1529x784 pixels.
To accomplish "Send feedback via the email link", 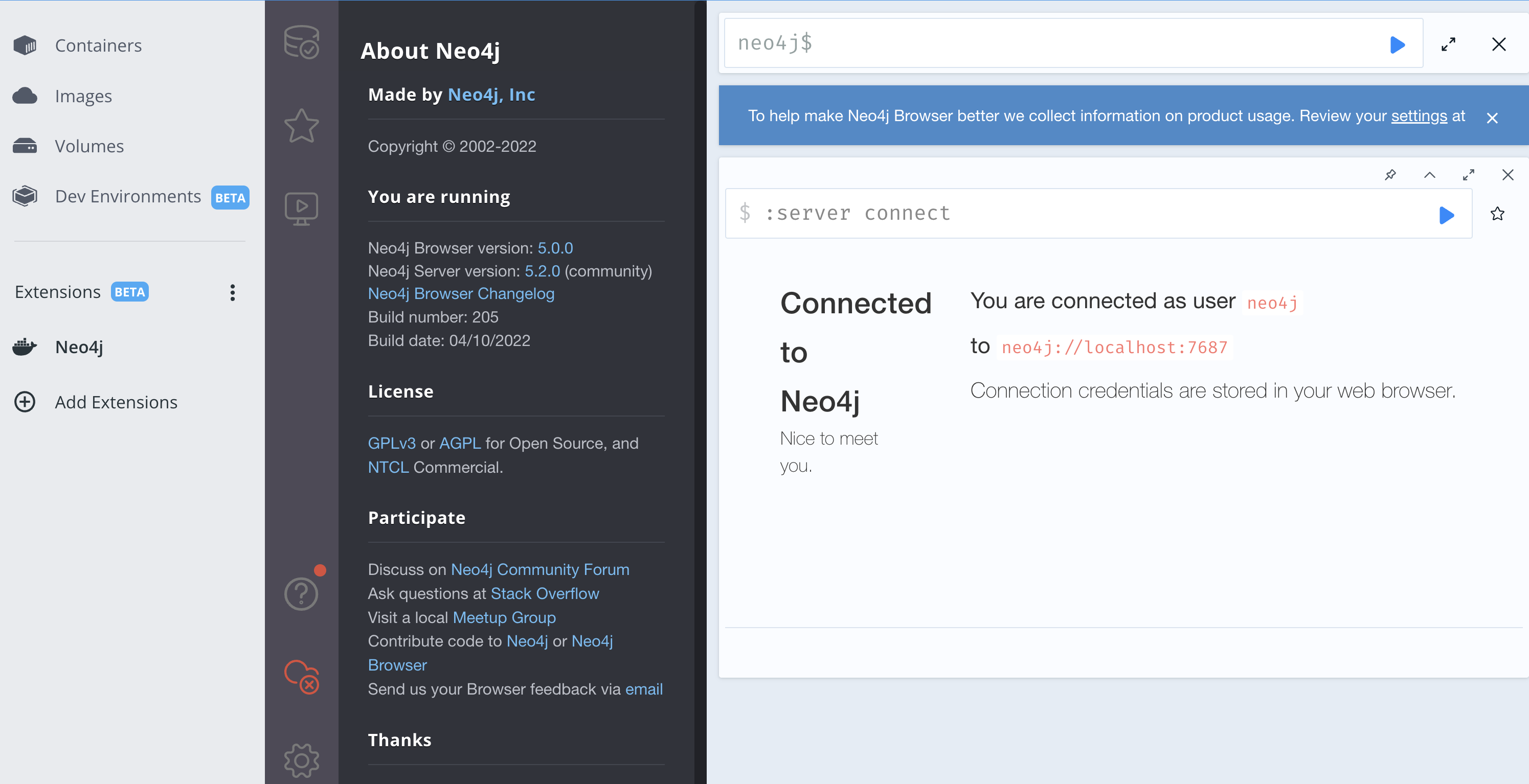I will pos(643,689).
